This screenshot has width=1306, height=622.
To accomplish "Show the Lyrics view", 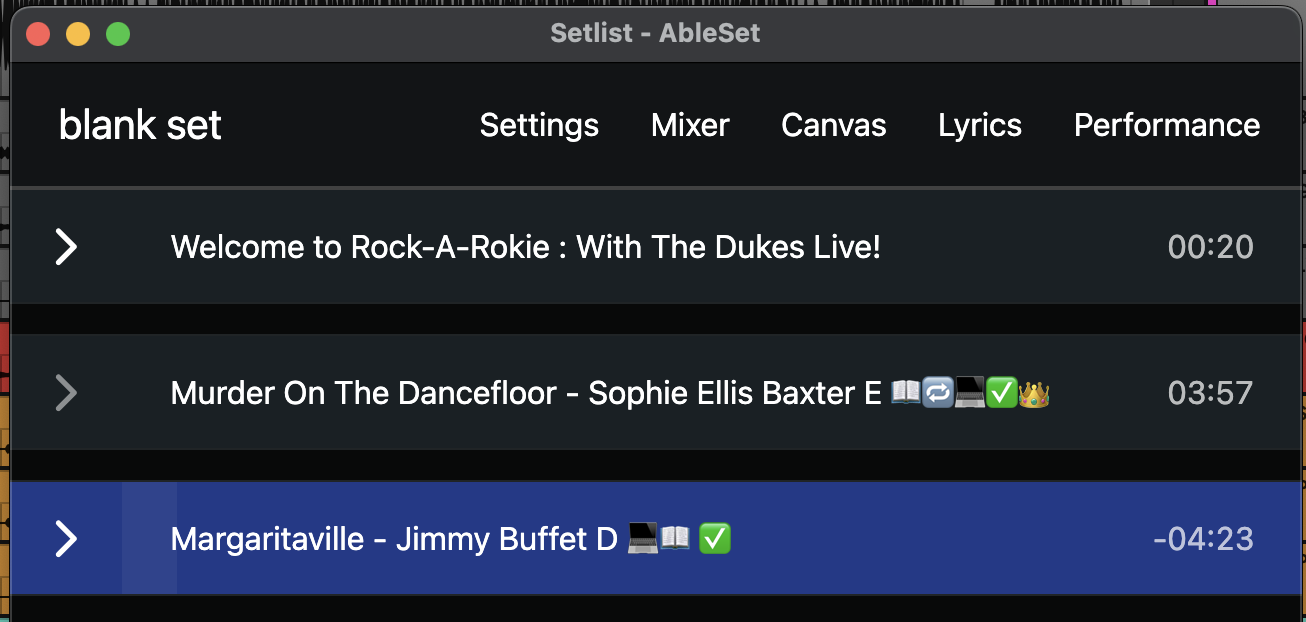I will click(980, 125).
